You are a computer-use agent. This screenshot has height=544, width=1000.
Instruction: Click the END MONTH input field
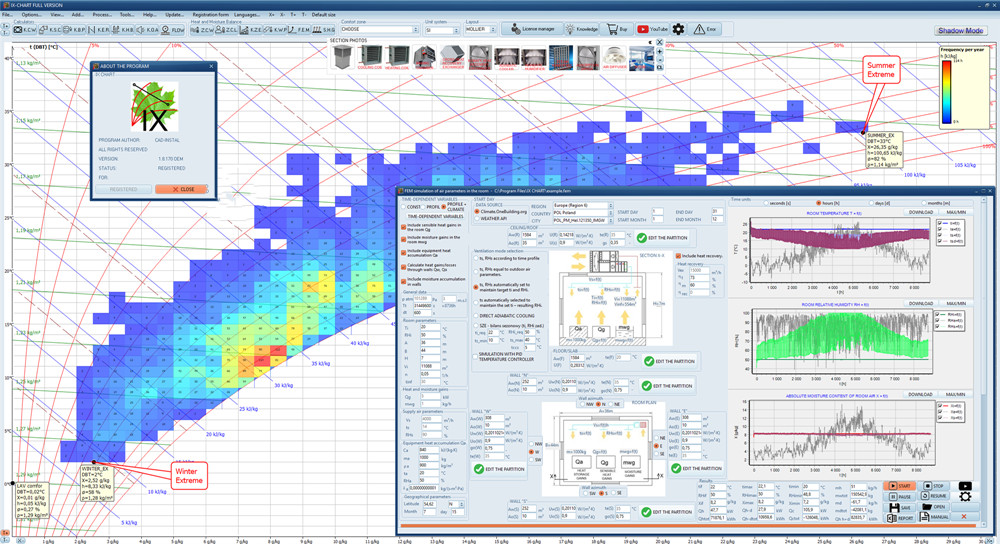click(717, 219)
